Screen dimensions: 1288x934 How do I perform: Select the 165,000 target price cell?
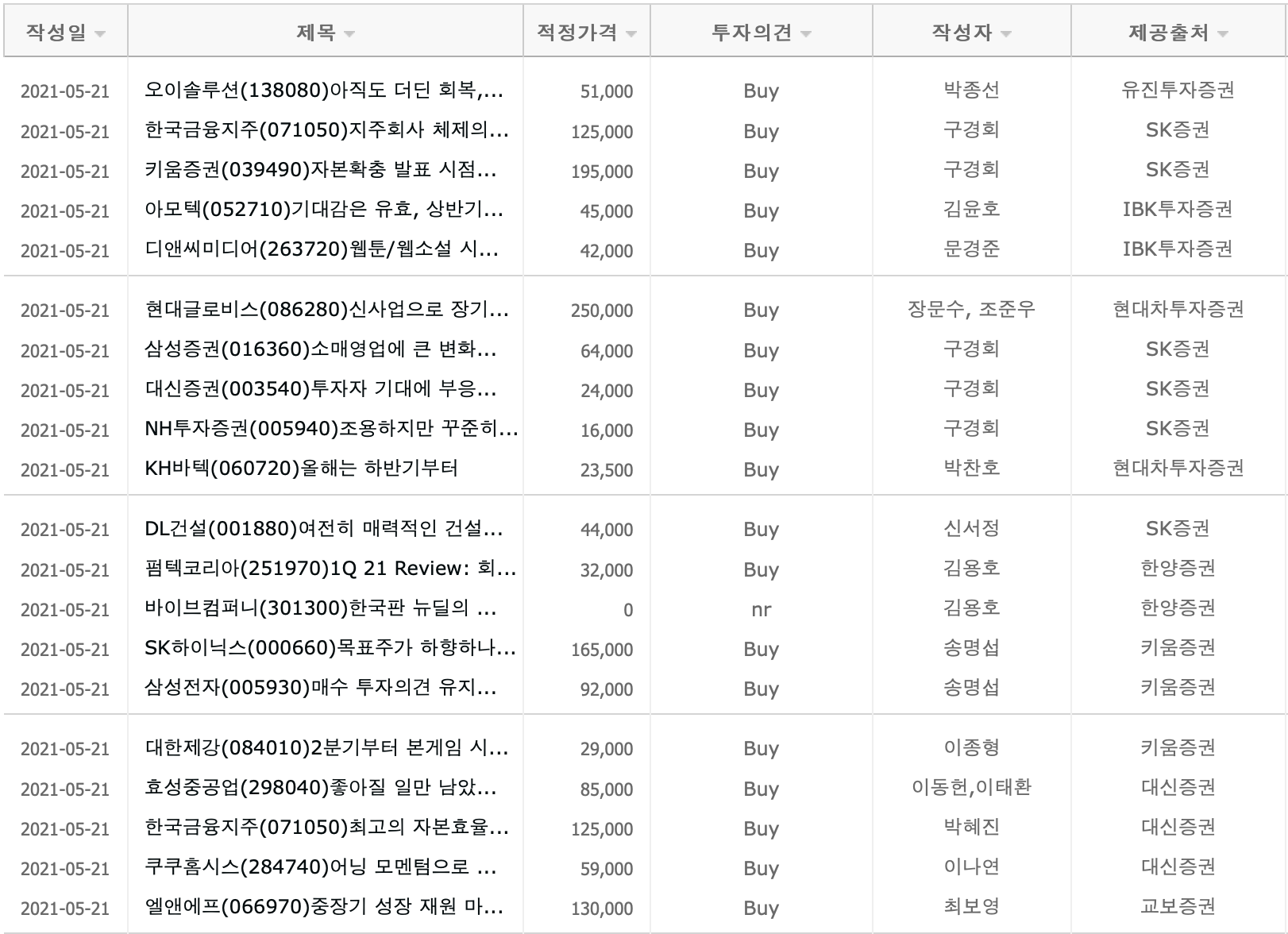[x=602, y=649]
